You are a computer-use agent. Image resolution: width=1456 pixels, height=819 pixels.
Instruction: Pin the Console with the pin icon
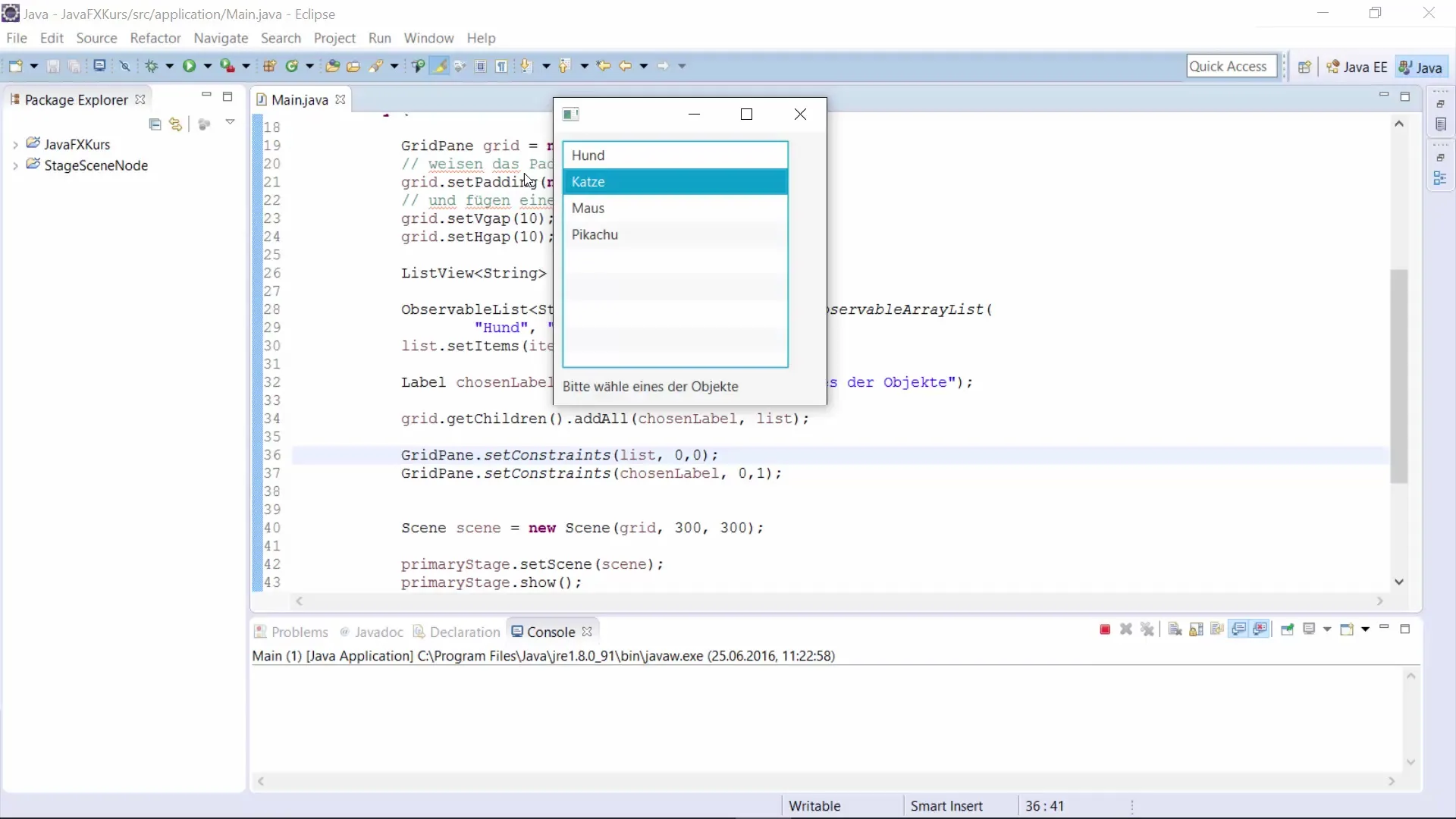click(x=1287, y=630)
